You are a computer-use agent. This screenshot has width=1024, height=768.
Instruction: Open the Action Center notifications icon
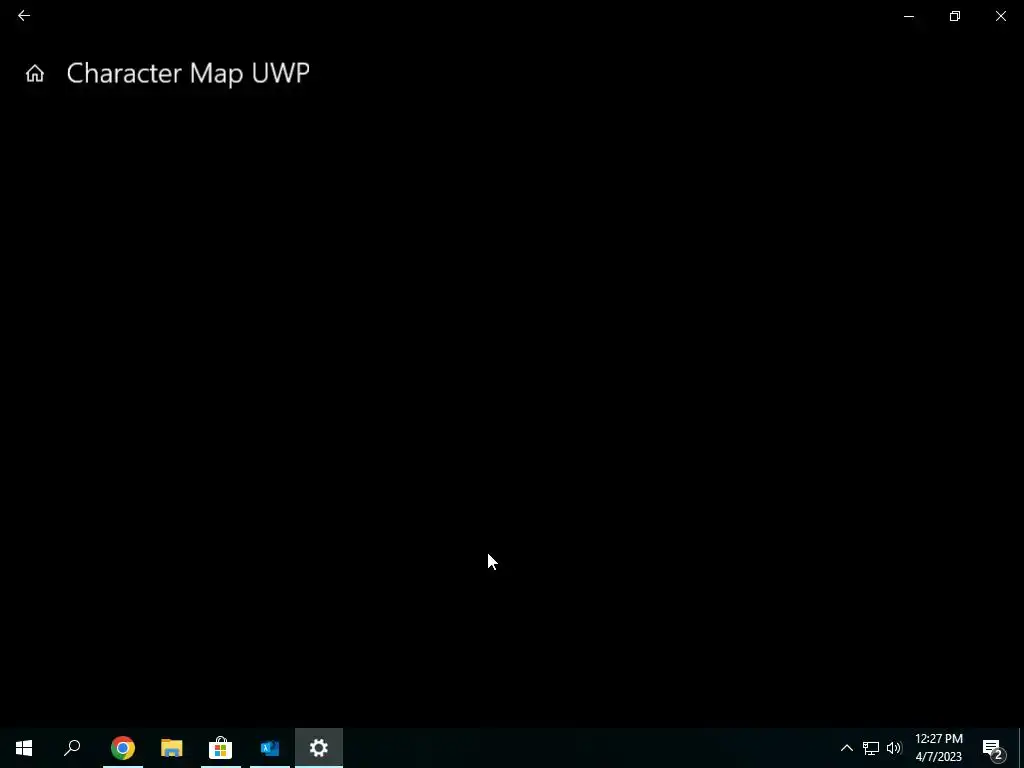pyautogui.click(x=993, y=748)
